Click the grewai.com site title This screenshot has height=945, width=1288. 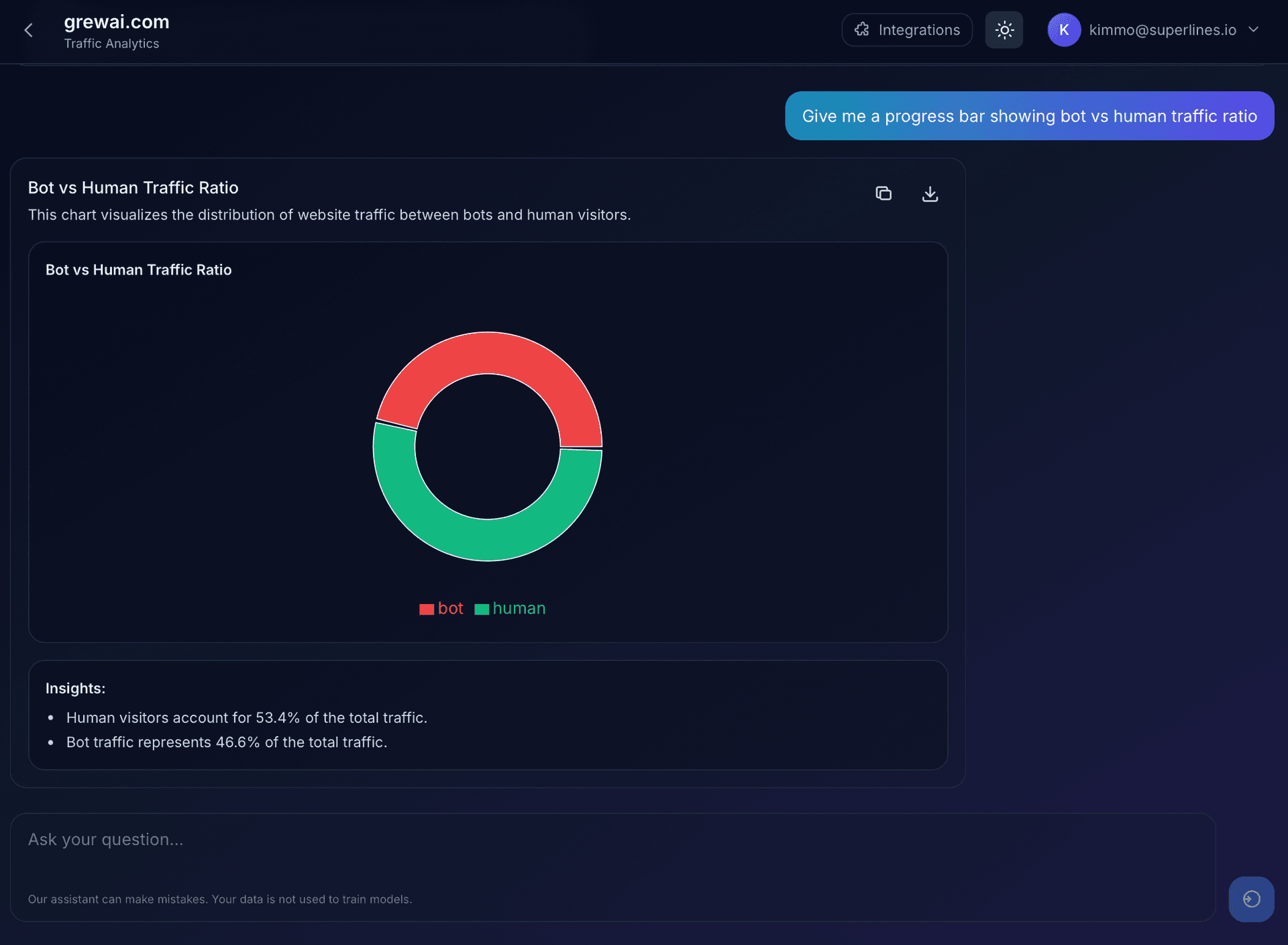(116, 21)
